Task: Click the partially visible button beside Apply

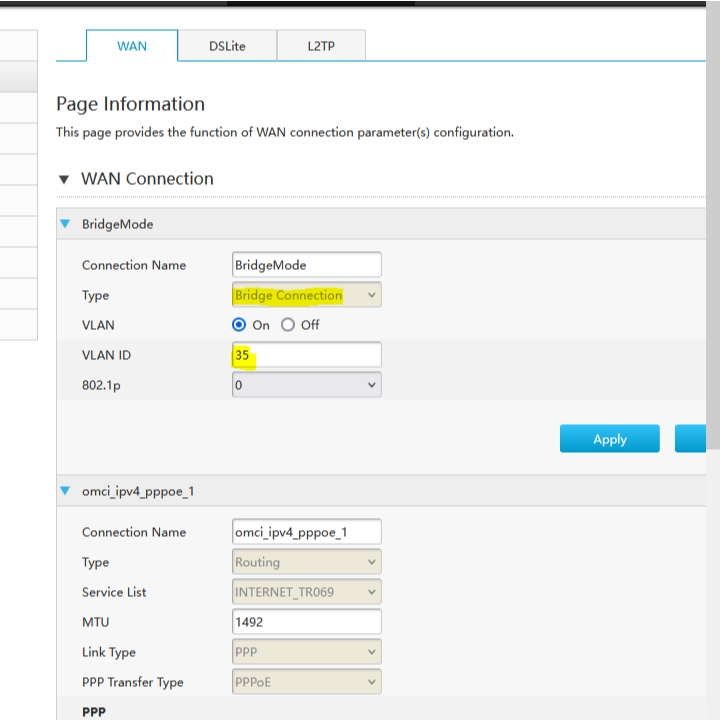Action: coord(691,439)
